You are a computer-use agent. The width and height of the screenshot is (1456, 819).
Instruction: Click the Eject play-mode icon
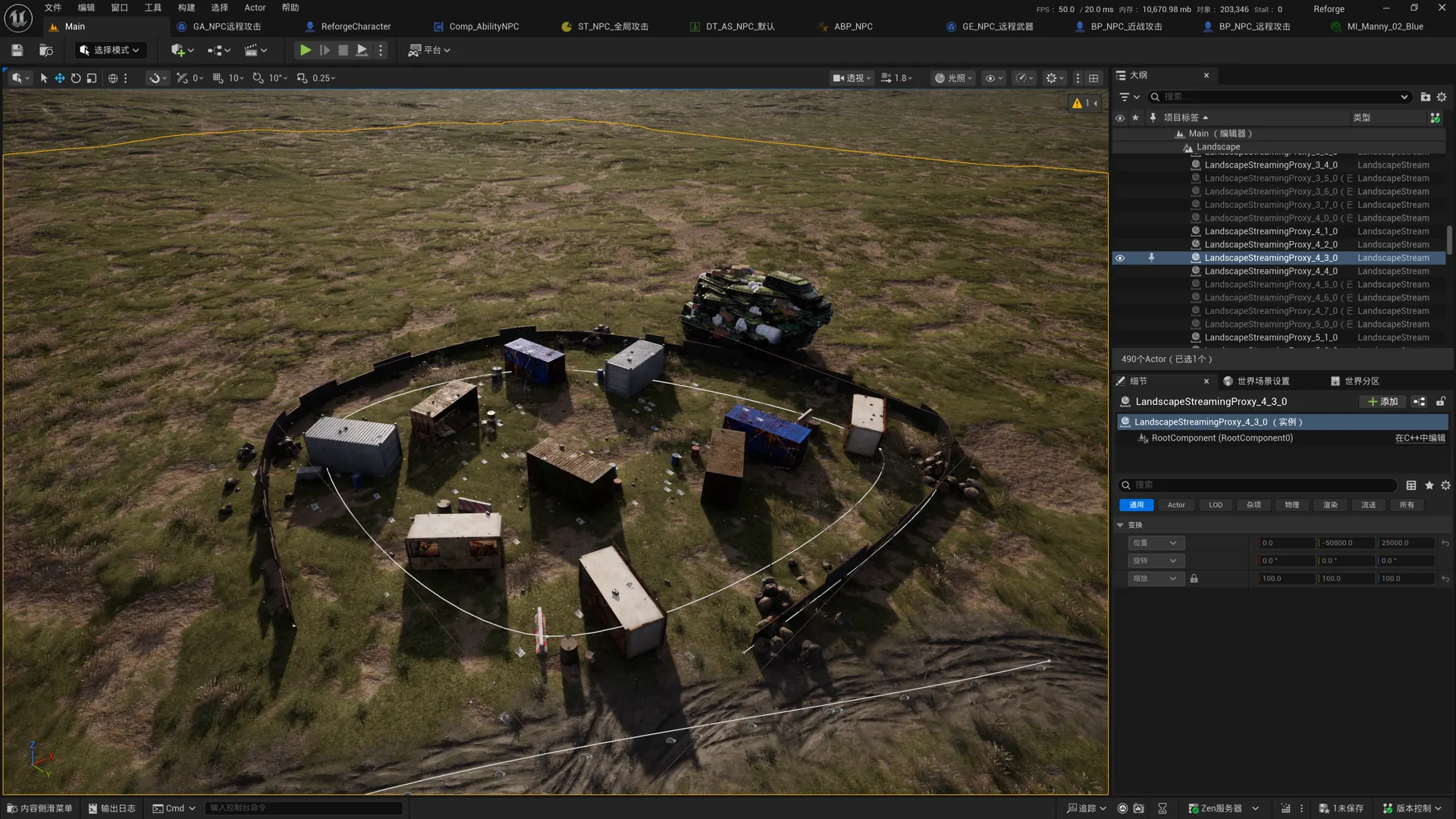362,50
